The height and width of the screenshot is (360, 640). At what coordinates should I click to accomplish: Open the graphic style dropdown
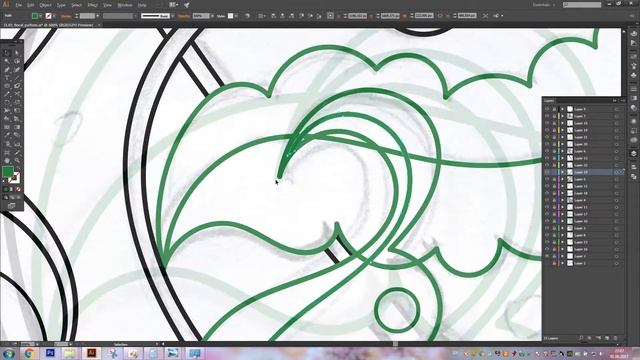[236, 16]
